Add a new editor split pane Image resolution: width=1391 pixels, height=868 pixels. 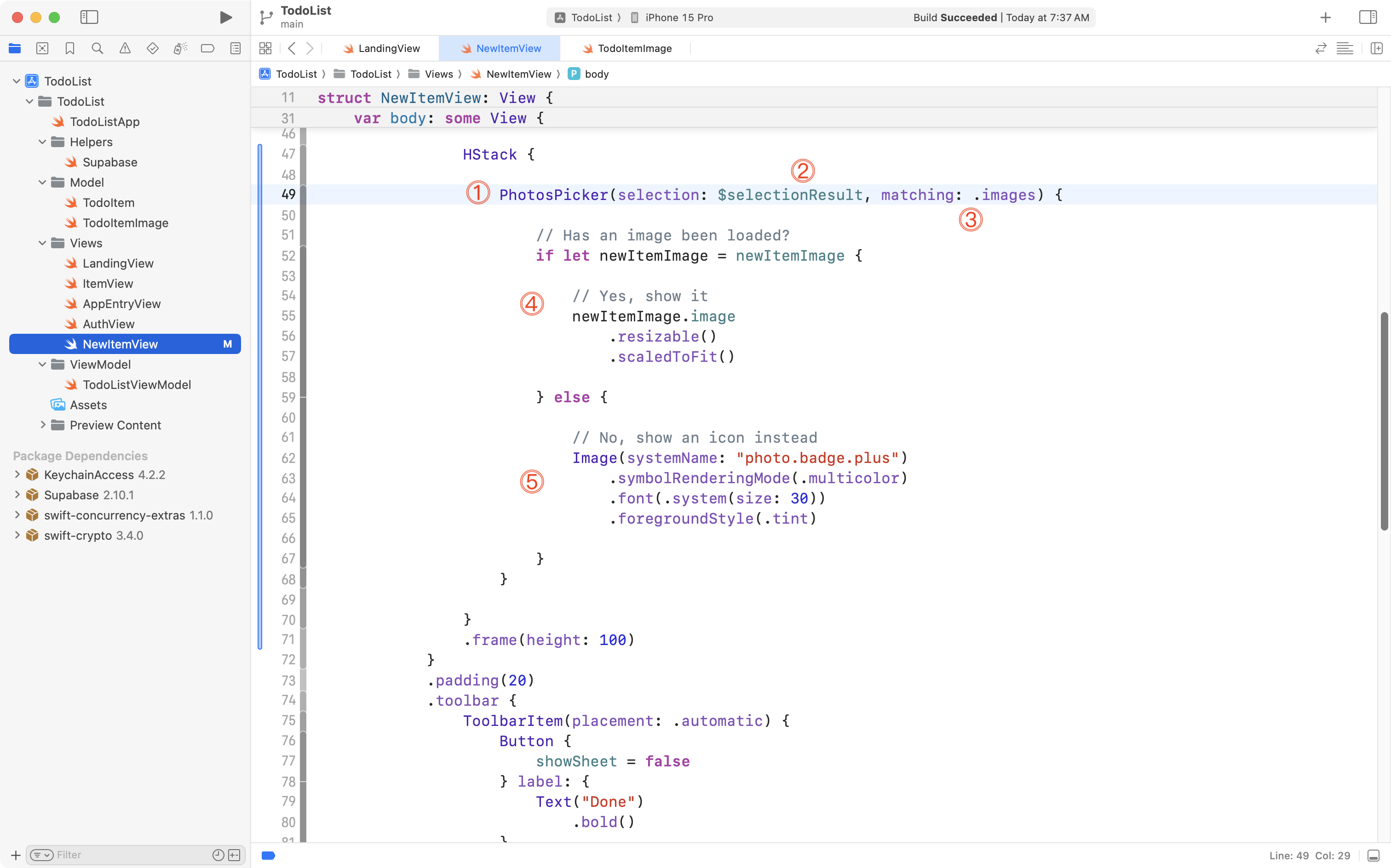pyautogui.click(x=1377, y=48)
